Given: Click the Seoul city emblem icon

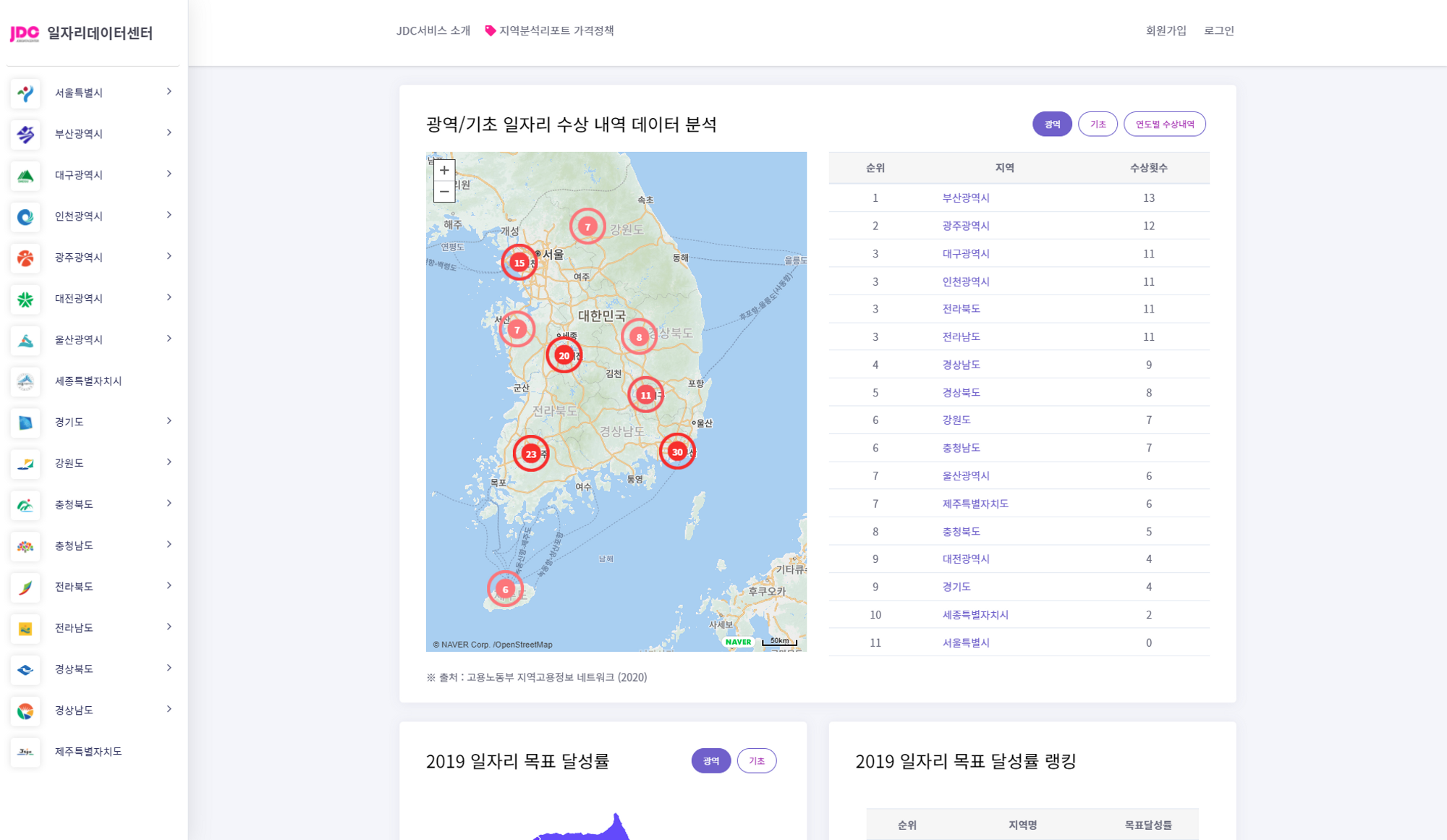Looking at the screenshot, I should tap(25, 93).
